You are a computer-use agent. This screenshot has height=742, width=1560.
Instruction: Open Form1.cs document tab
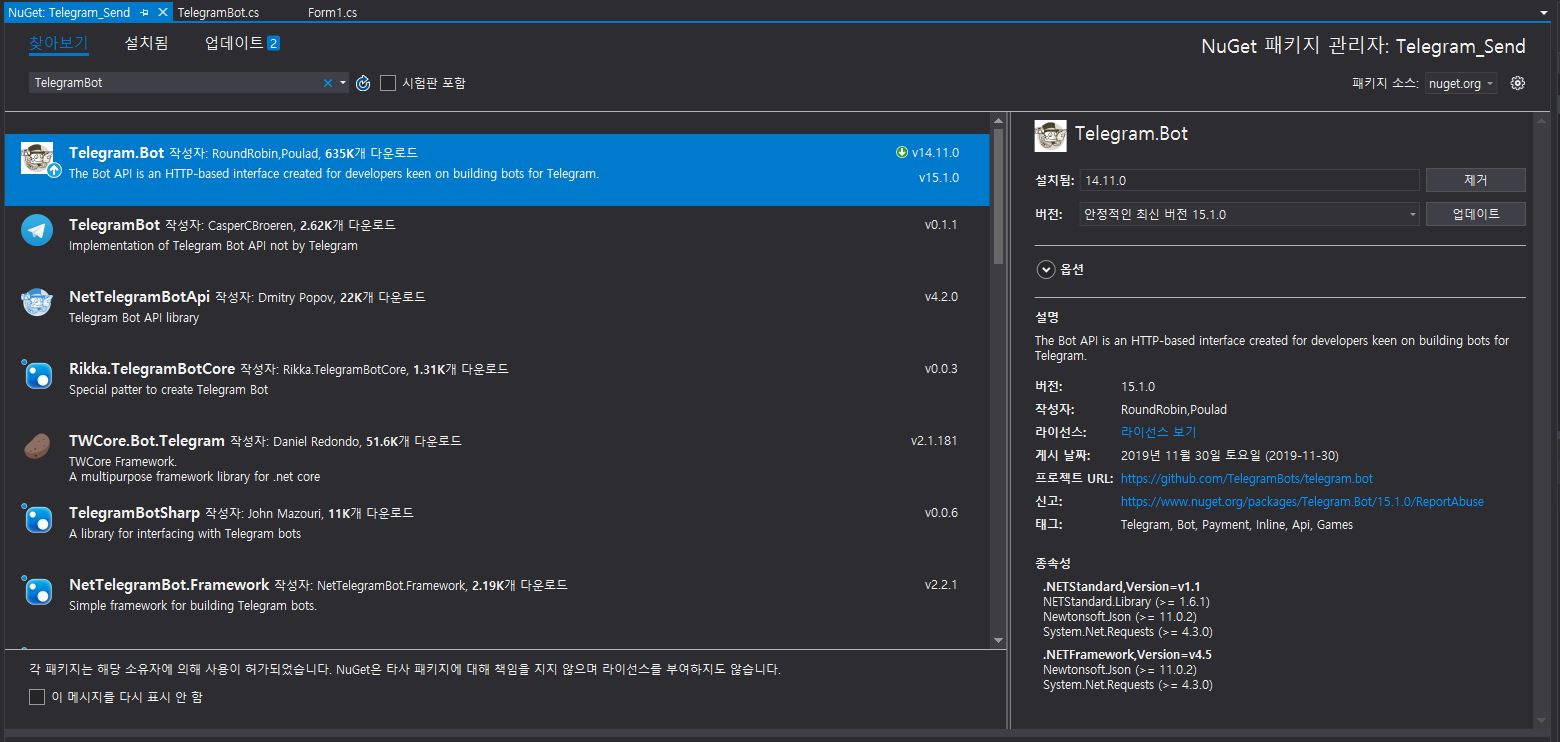pyautogui.click(x=332, y=13)
